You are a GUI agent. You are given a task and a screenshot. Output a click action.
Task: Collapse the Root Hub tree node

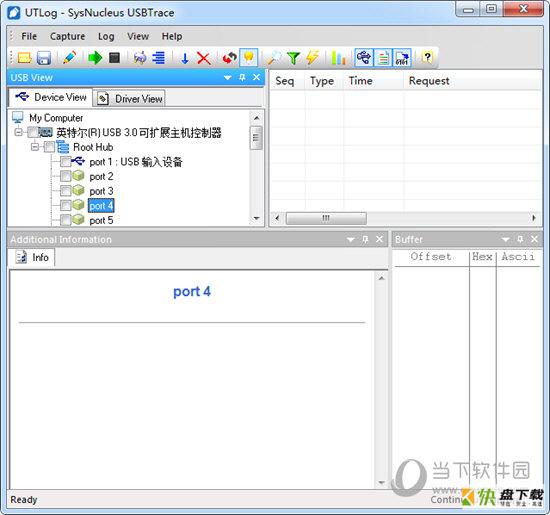[x=35, y=147]
